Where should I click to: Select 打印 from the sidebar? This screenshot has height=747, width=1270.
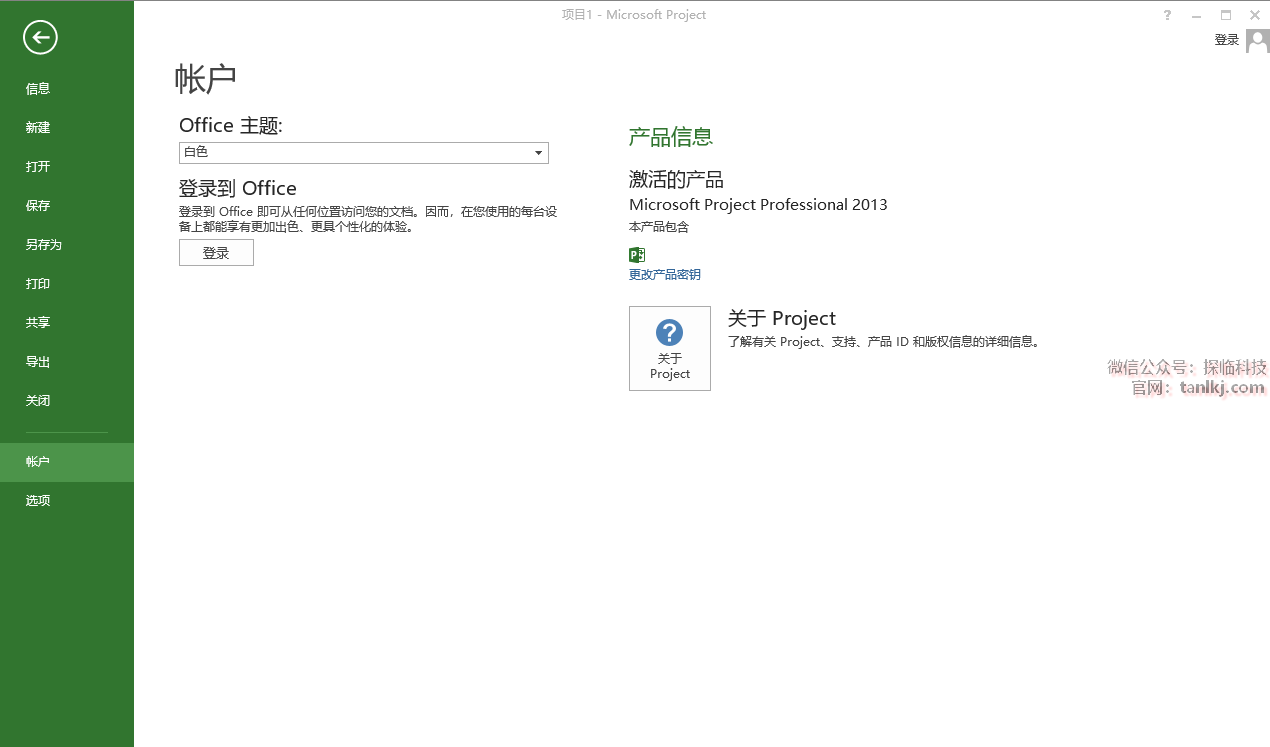(x=67, y=283)
